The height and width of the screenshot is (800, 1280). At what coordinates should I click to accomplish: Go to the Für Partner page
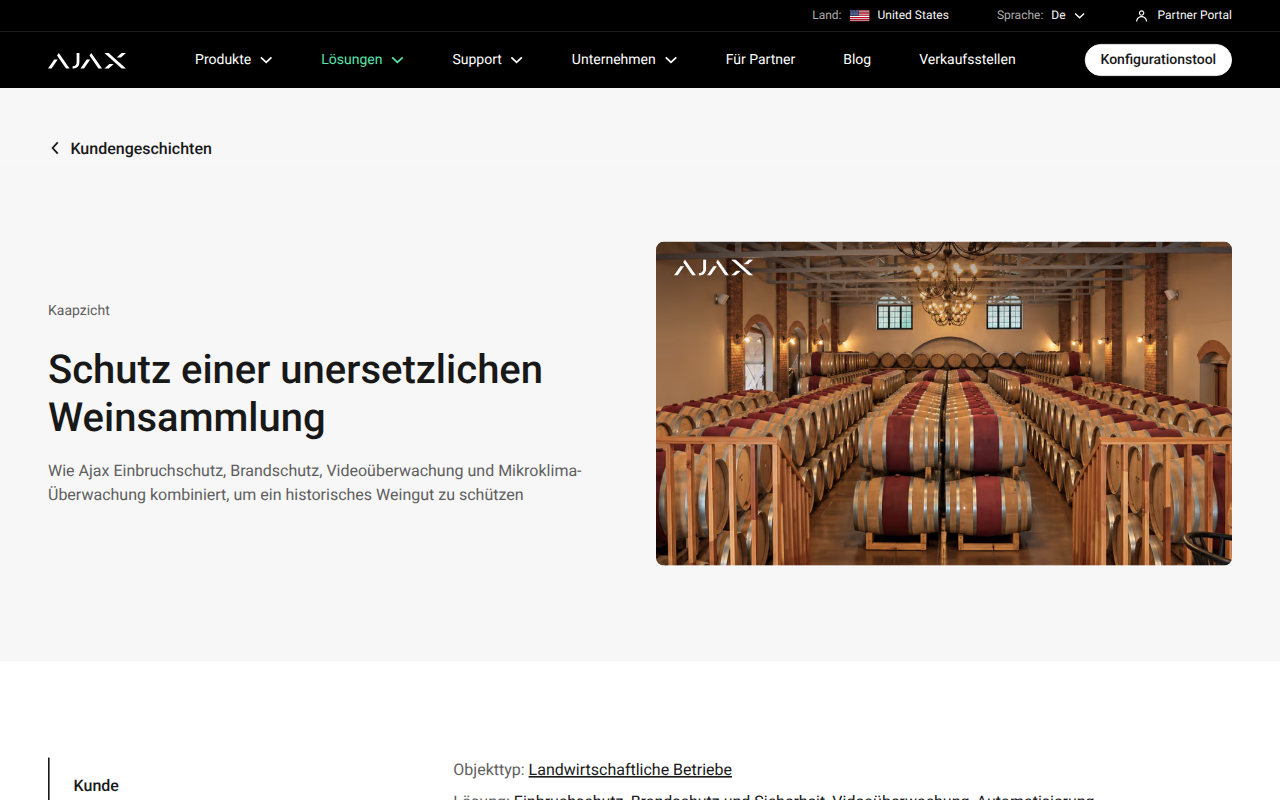(760, 60)
